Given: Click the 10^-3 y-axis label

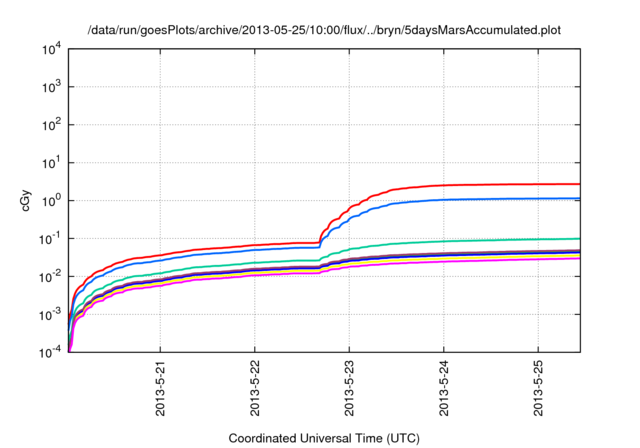Looking at the screenshot, I should pyautogui.click(x=50, y=315).
